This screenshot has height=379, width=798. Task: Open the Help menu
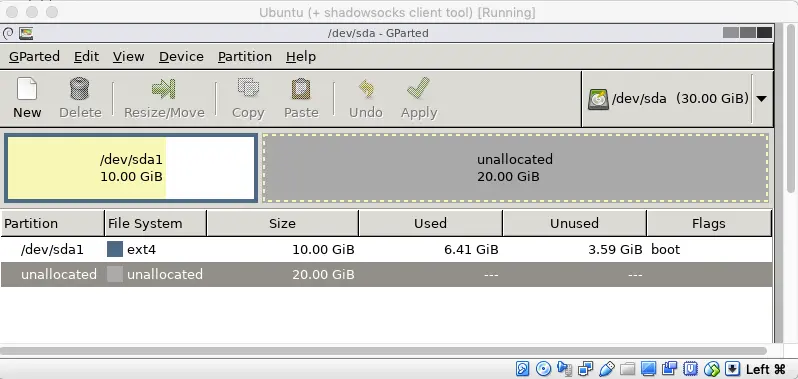click(301, 56)
